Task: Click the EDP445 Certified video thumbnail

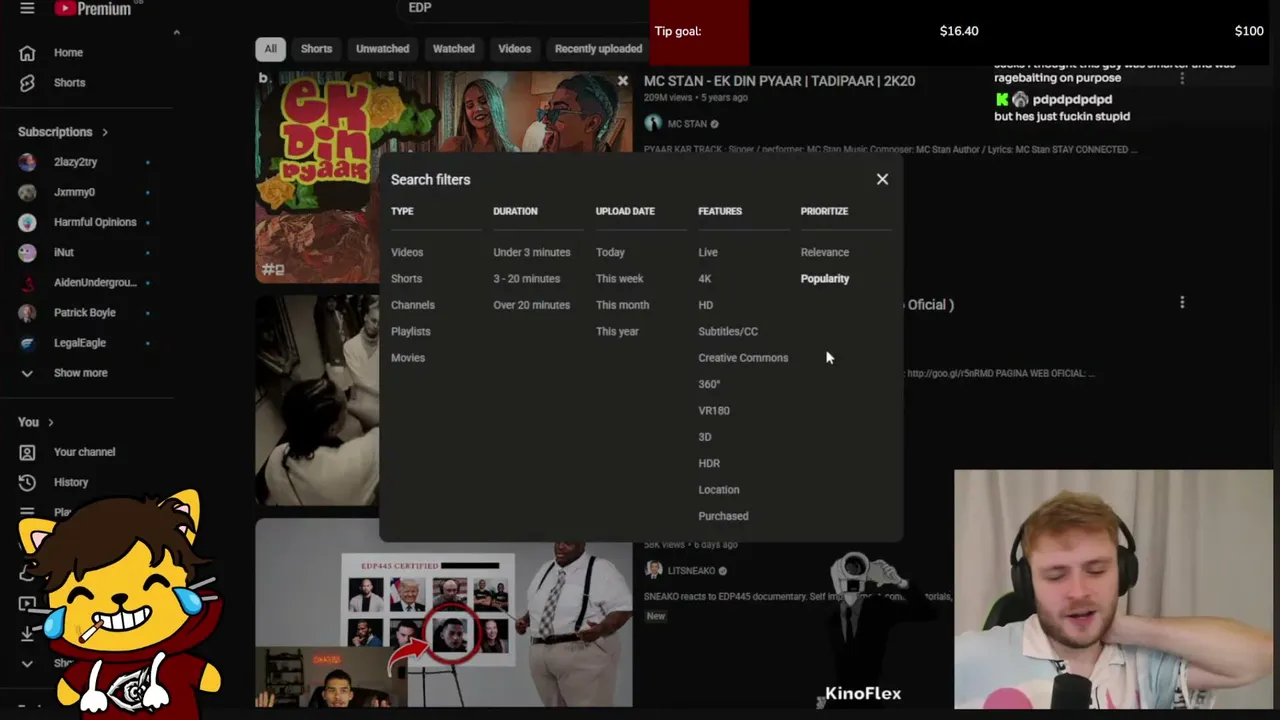Action: pyautogui.click(x=444, y=613)
